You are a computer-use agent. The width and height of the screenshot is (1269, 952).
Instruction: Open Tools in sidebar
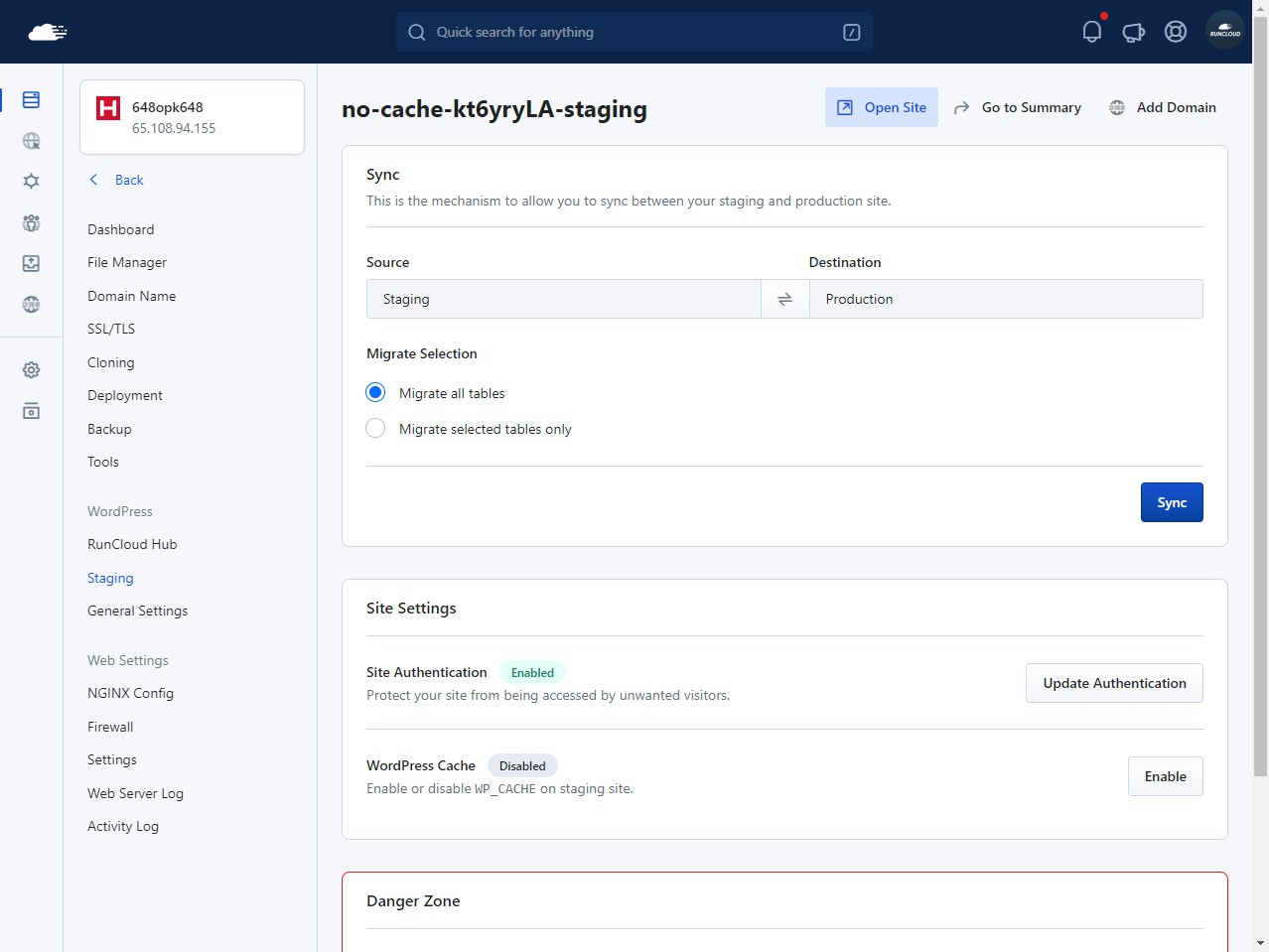103,462
